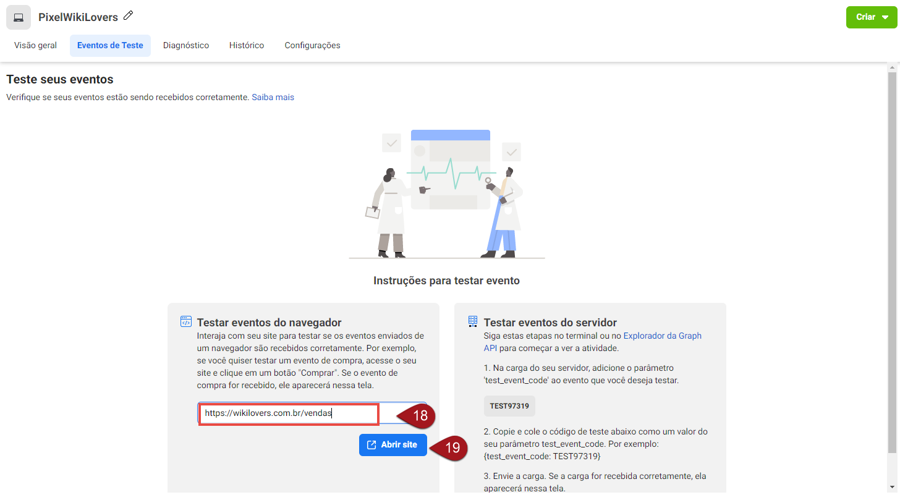Select the Eventos de Teste tab

(110, 45)
